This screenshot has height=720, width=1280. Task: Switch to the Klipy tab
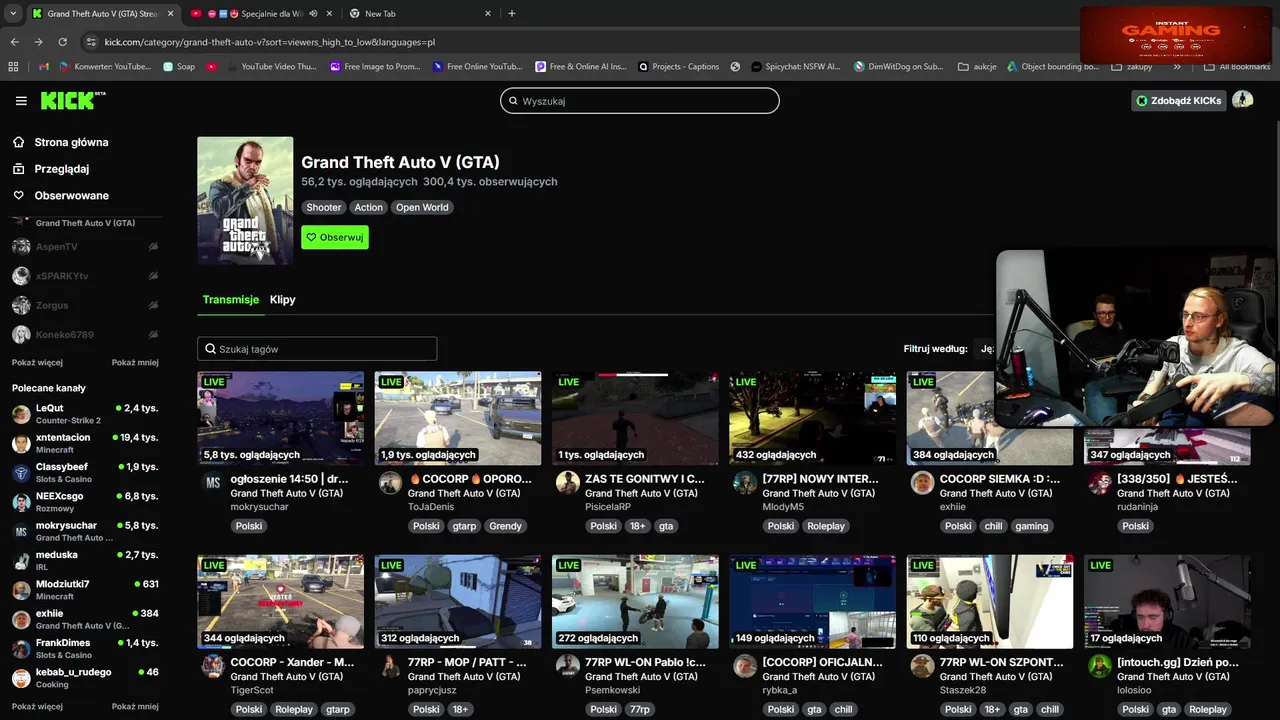[283, 300]
